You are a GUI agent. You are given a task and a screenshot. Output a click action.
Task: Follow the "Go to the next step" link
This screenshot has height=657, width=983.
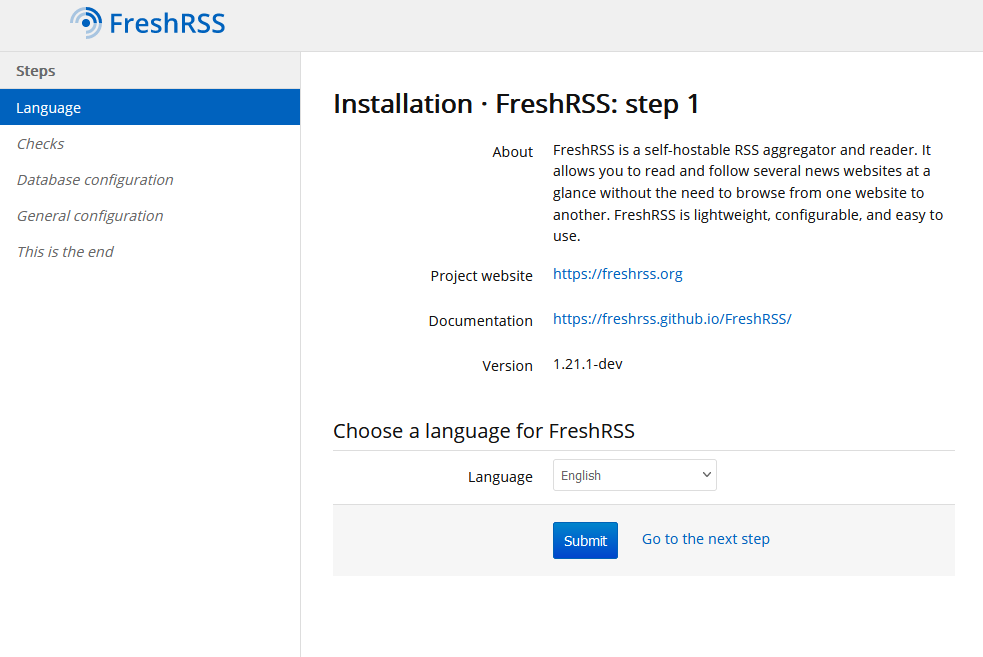[x=706, y=539]
